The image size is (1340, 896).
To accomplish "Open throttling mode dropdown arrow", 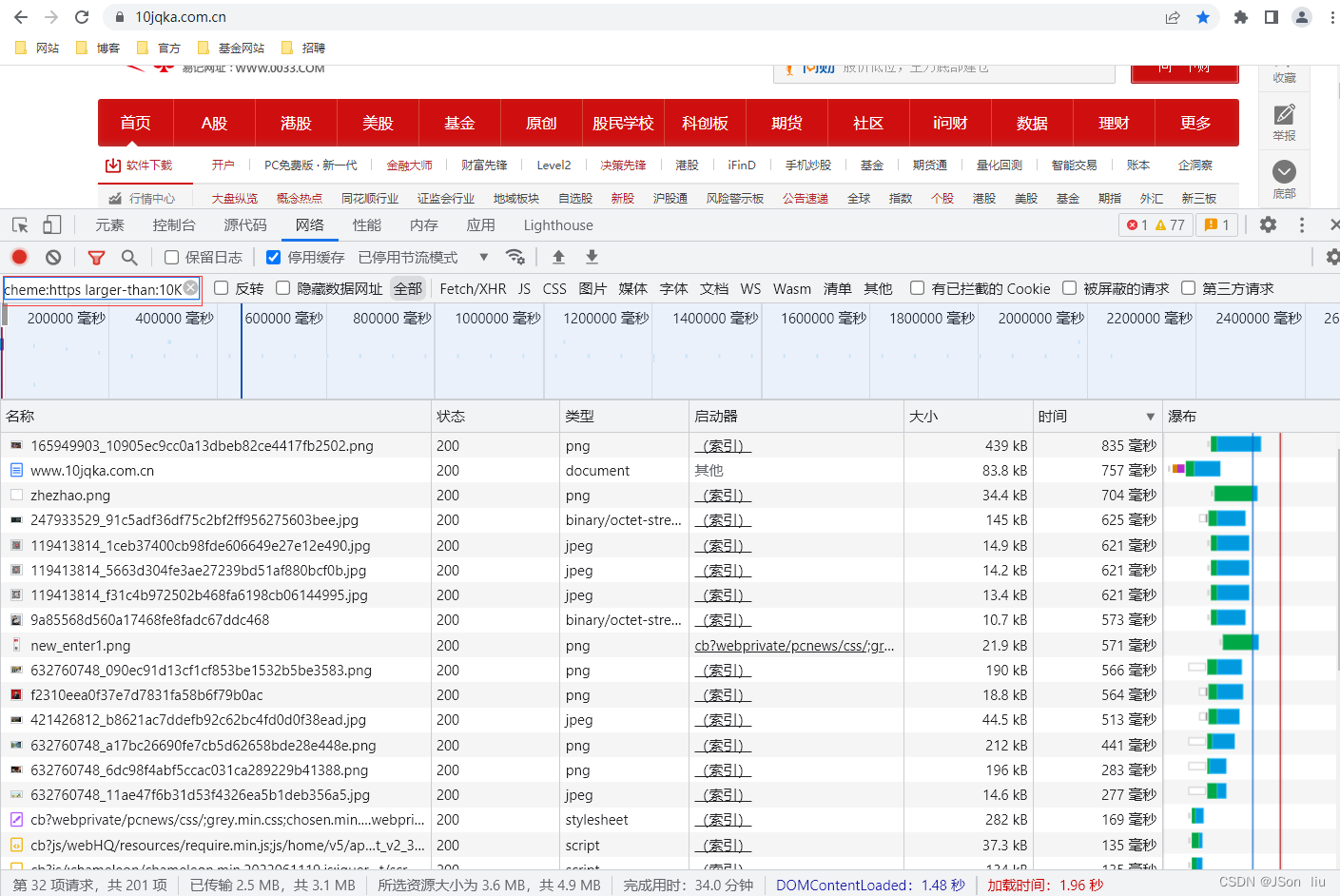I will click(483, 257).
